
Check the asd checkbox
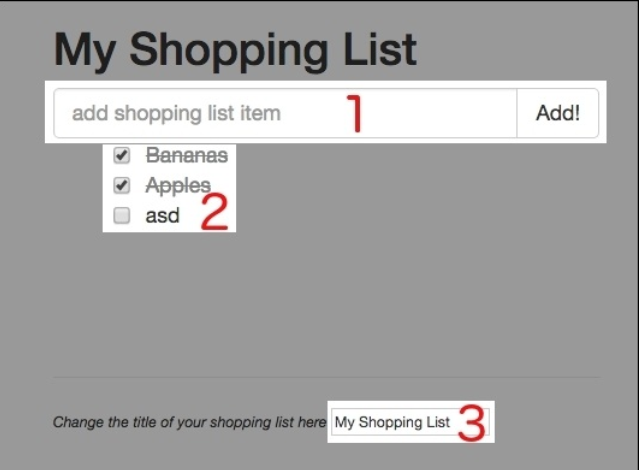point(122,216)
